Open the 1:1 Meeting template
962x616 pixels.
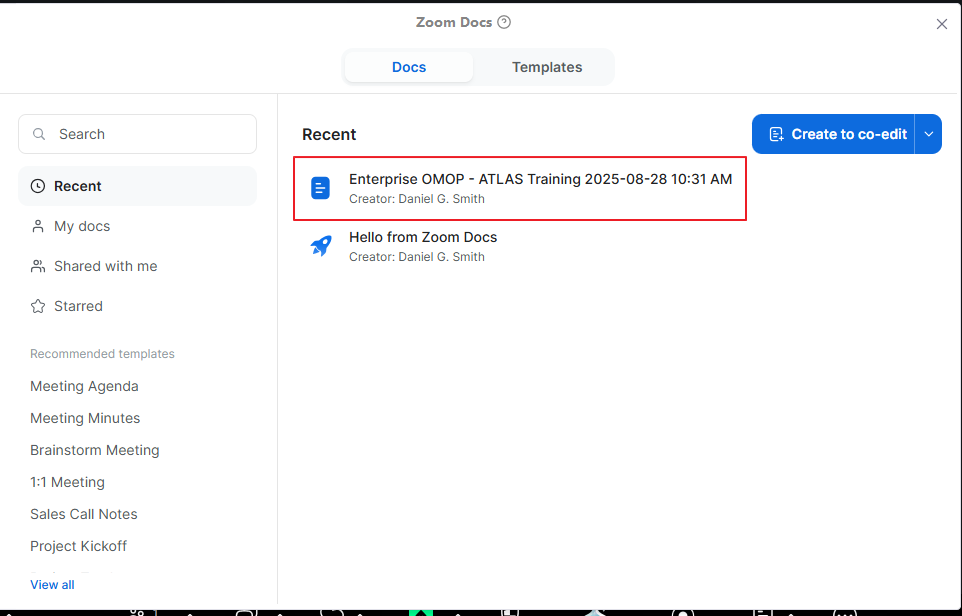(x=67, y=482)
